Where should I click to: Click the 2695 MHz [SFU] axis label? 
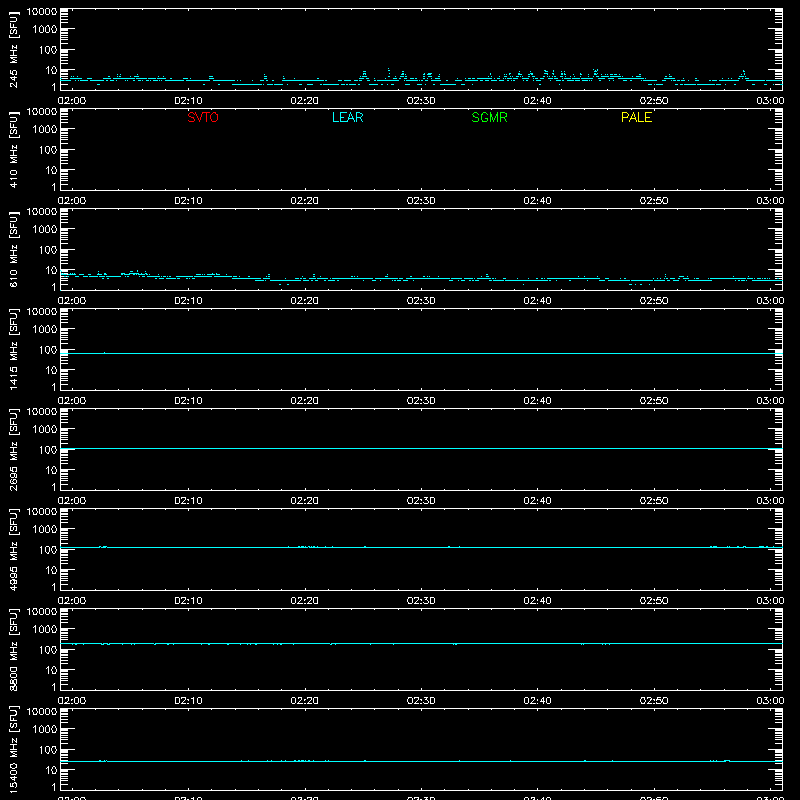pyautogui.click(x=14, y=449)
